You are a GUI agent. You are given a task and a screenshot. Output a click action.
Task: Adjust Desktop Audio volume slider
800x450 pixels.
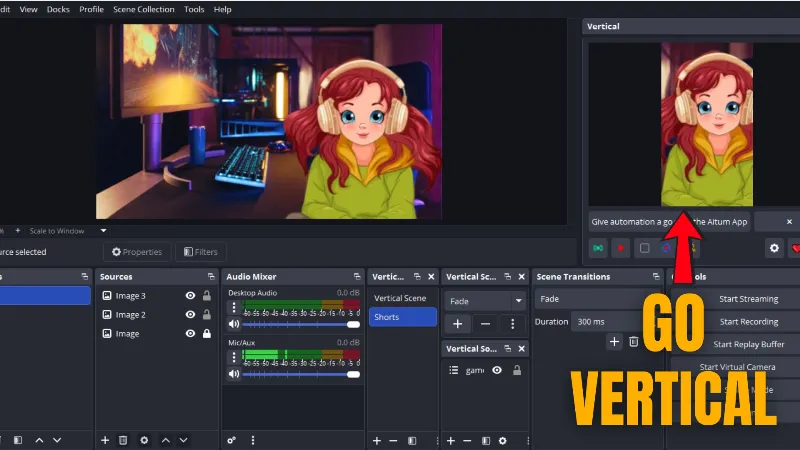300,324
